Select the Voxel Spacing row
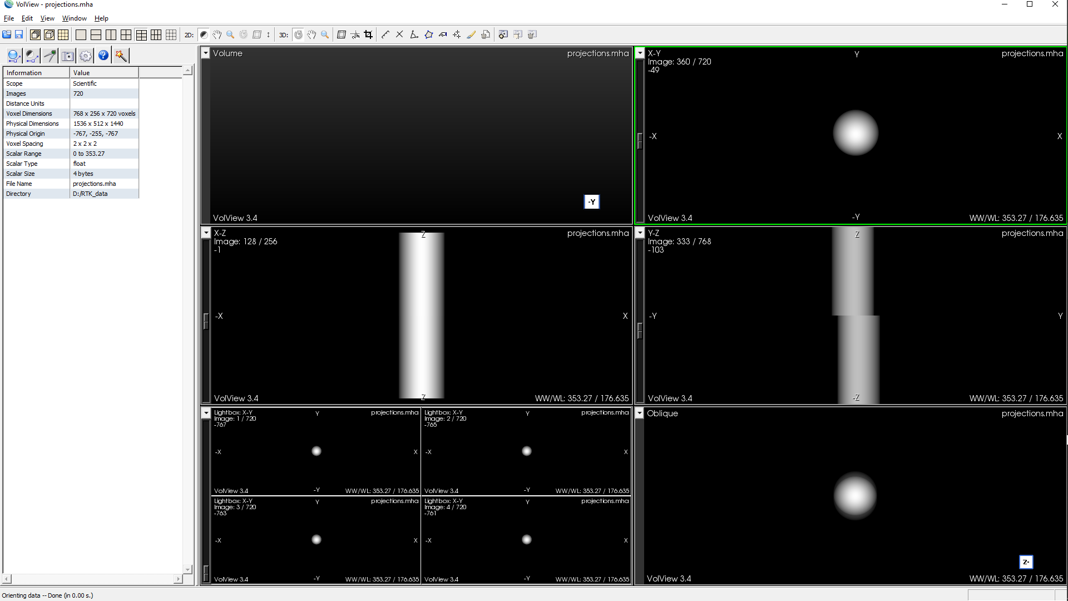Viewport: 1068px width, 601px height. tap(71, 144)
